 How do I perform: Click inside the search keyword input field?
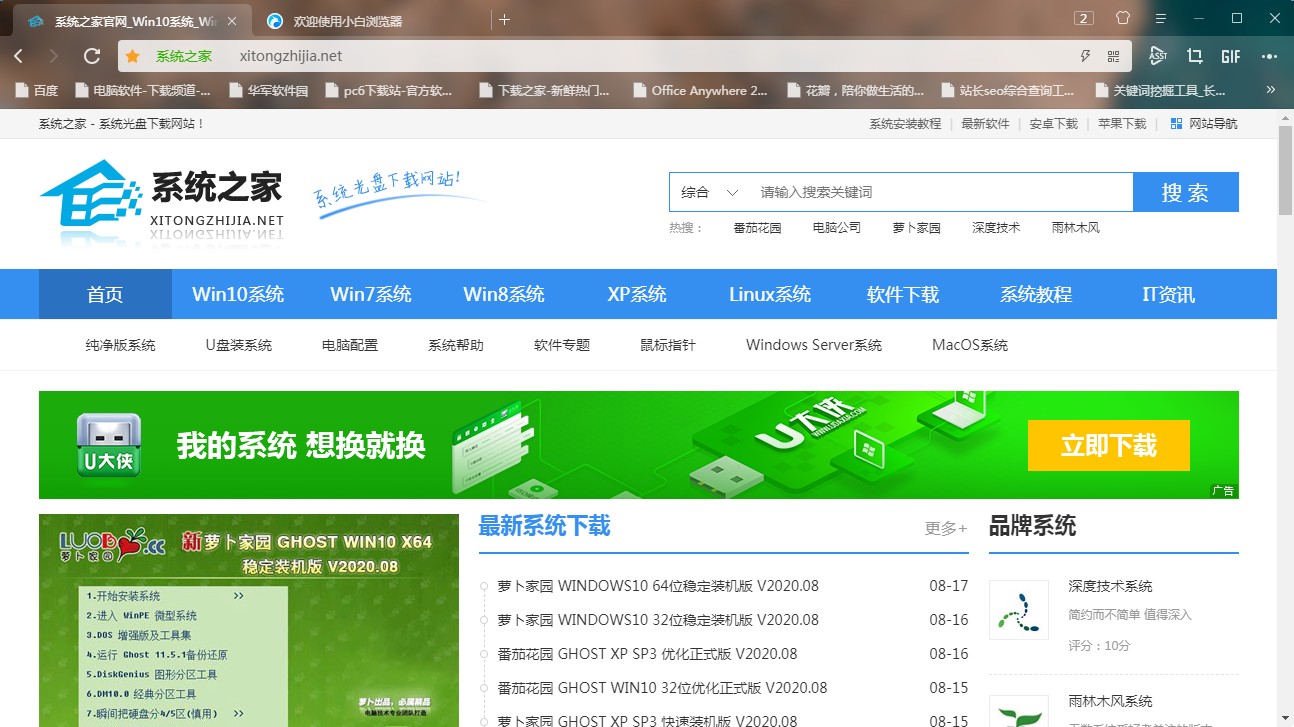point(900,191)
